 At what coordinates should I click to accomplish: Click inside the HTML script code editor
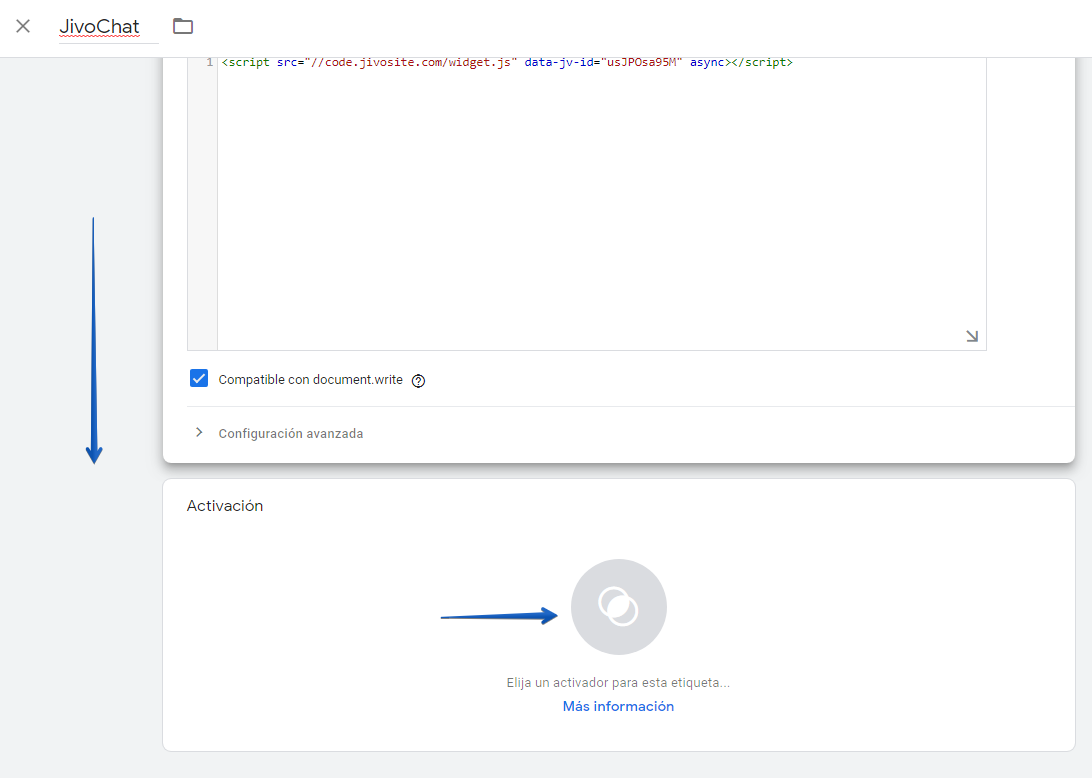[601, 203]
